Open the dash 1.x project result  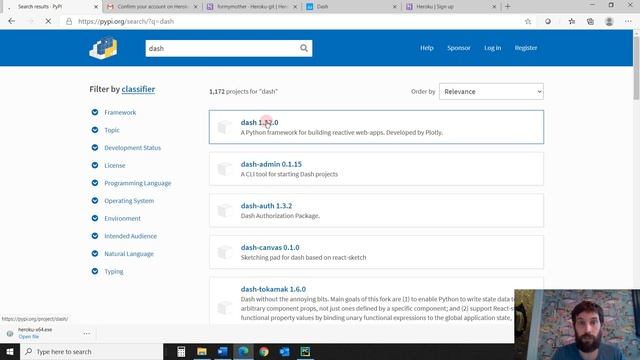pyautogui.click(x=376, y=127)
